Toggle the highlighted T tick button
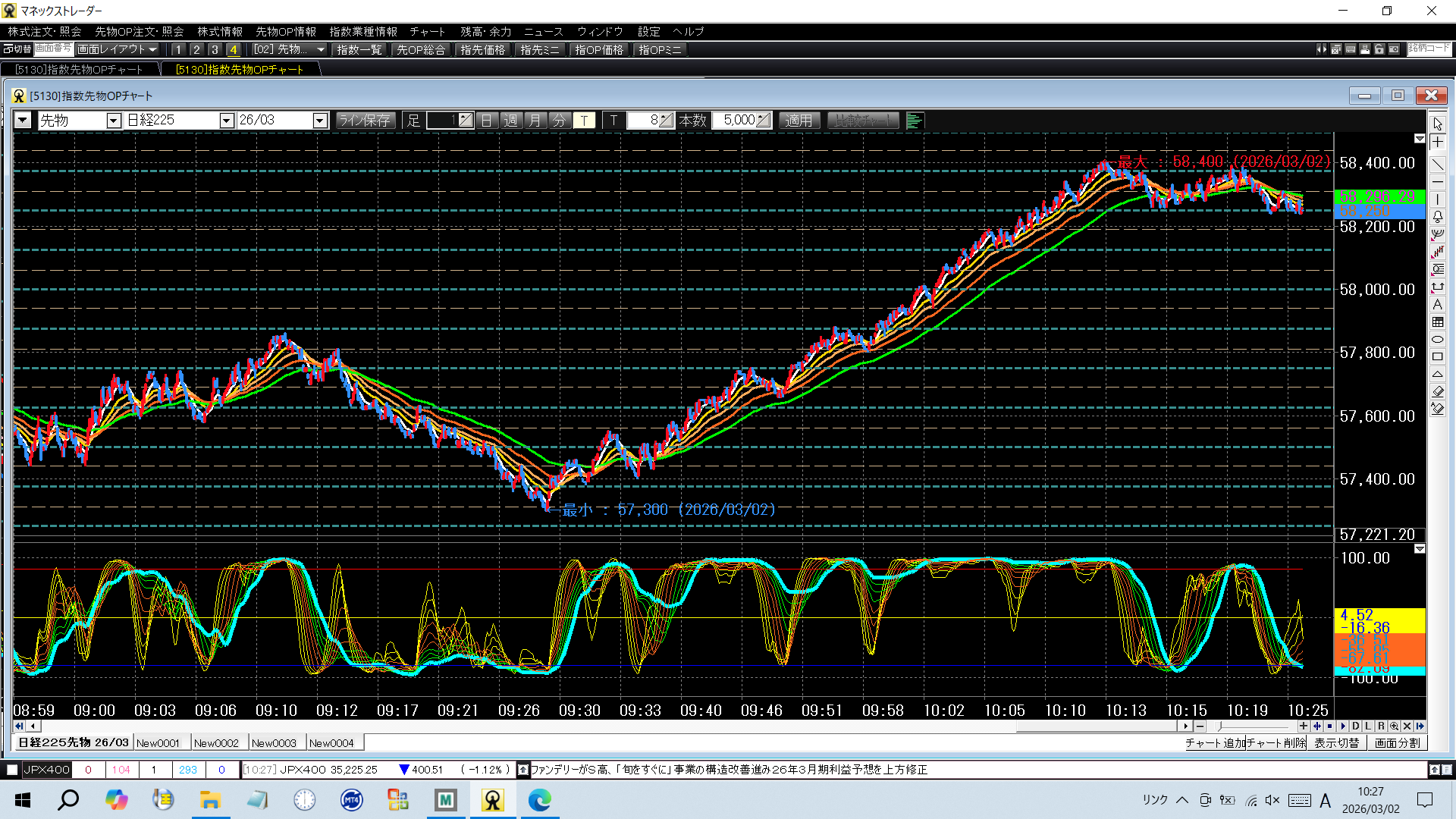 pyautogui.click(x=584, y=121)
